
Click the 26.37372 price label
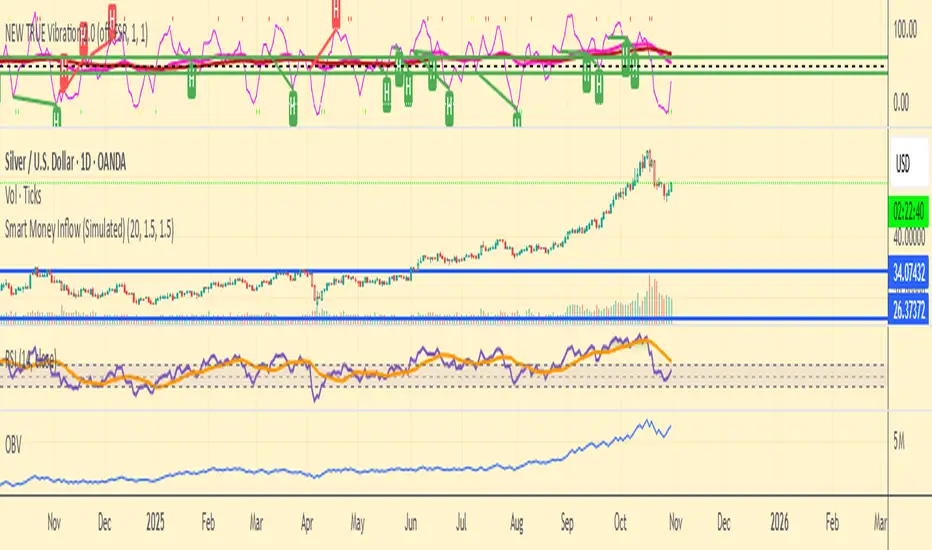909,309
